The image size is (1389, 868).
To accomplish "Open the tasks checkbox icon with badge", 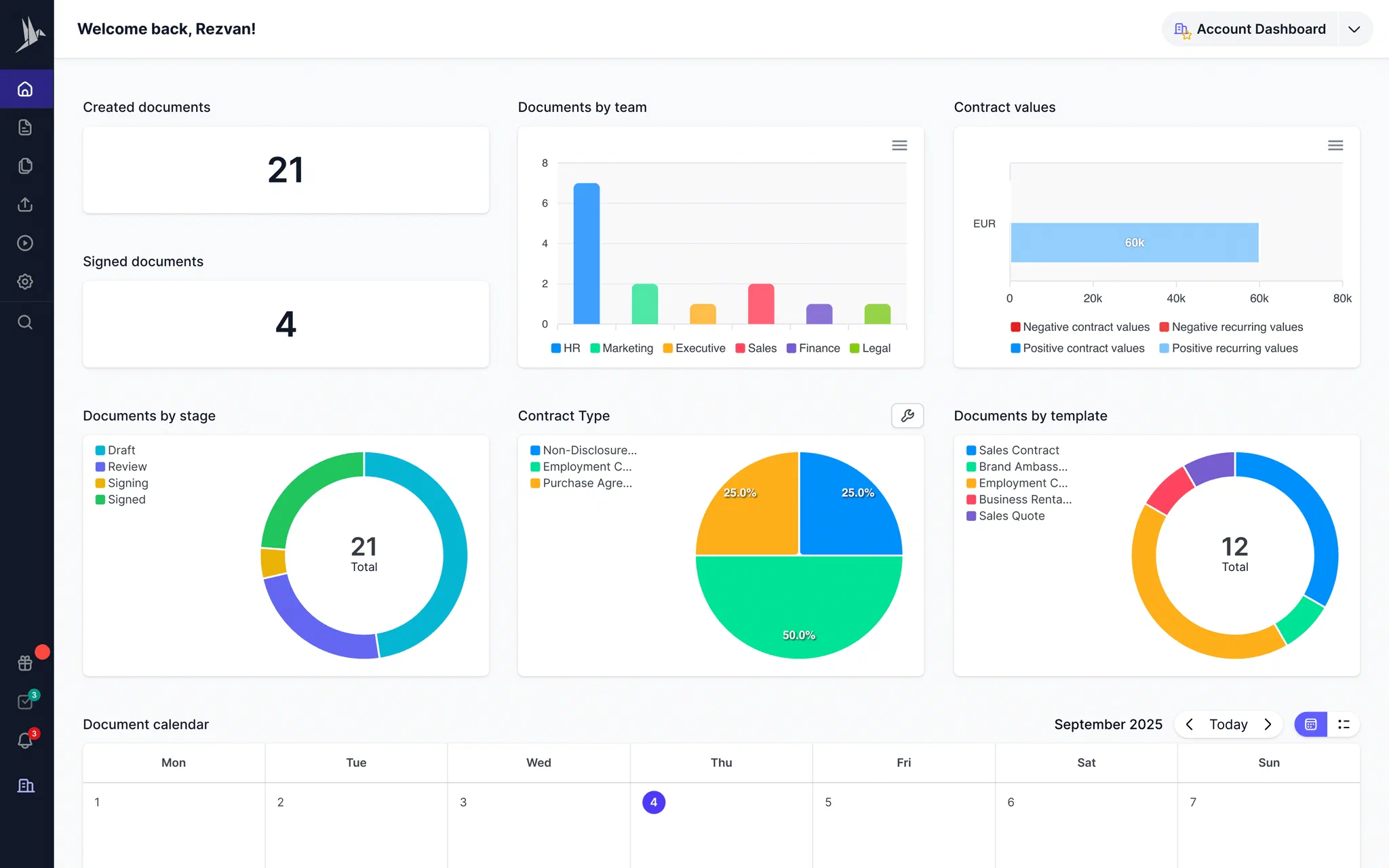I will [25, 701].
